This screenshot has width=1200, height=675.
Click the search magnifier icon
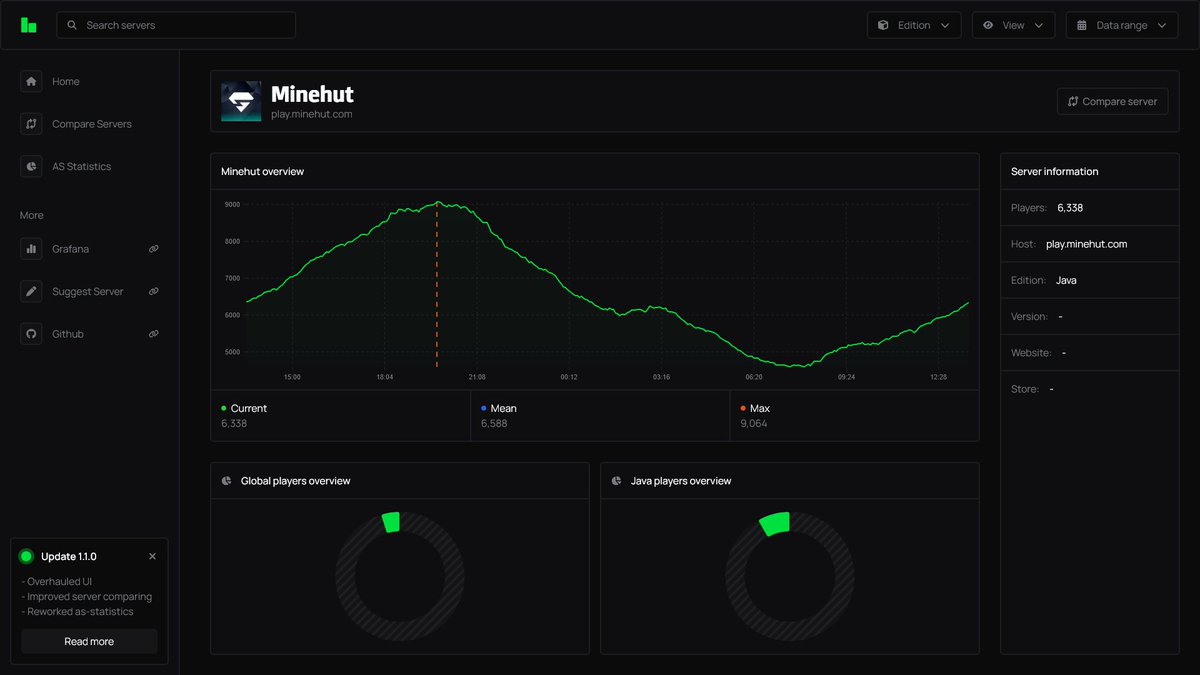pos(72,25)
